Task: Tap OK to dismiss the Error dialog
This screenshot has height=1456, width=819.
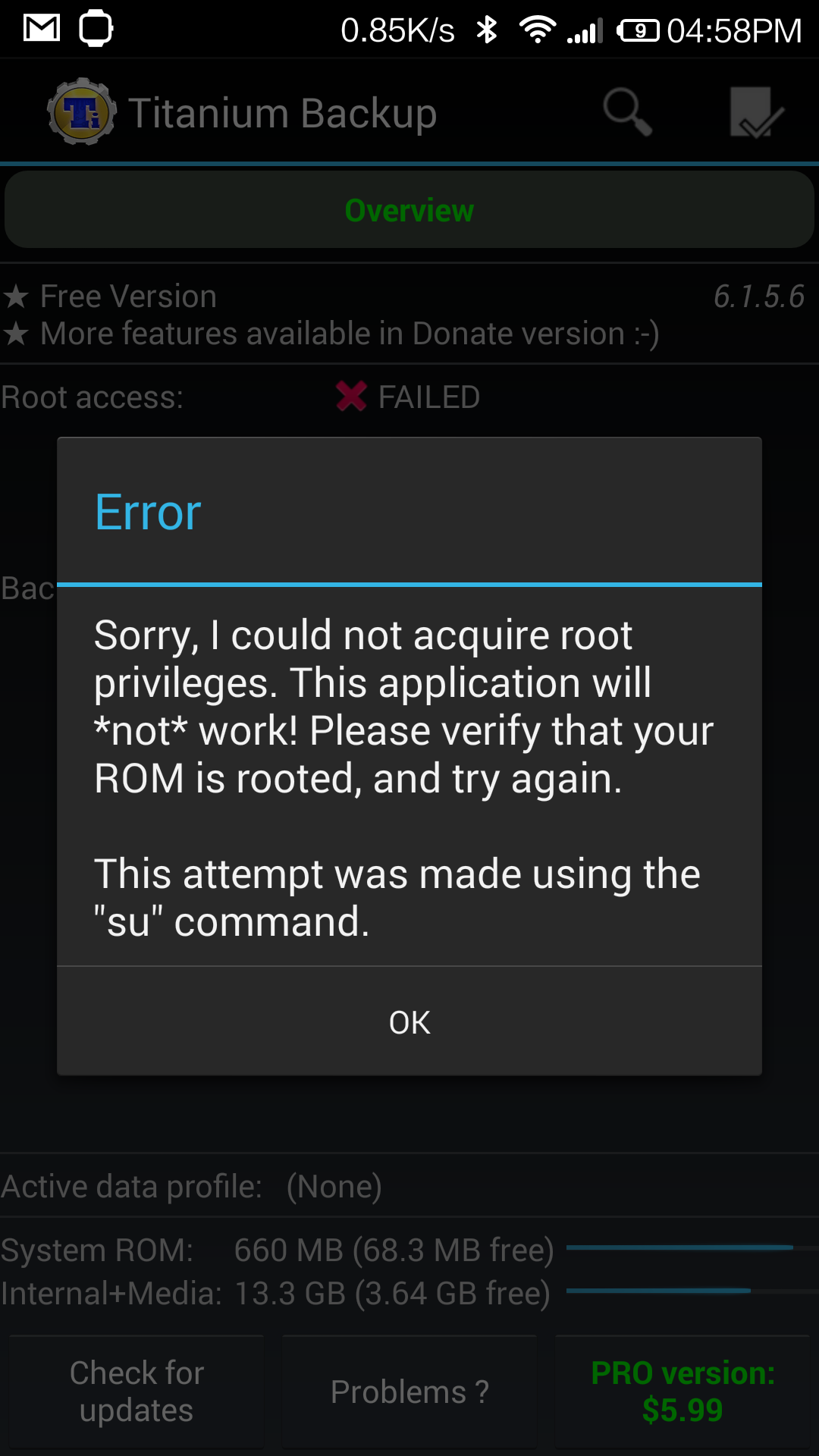Action: [409, 1021]
